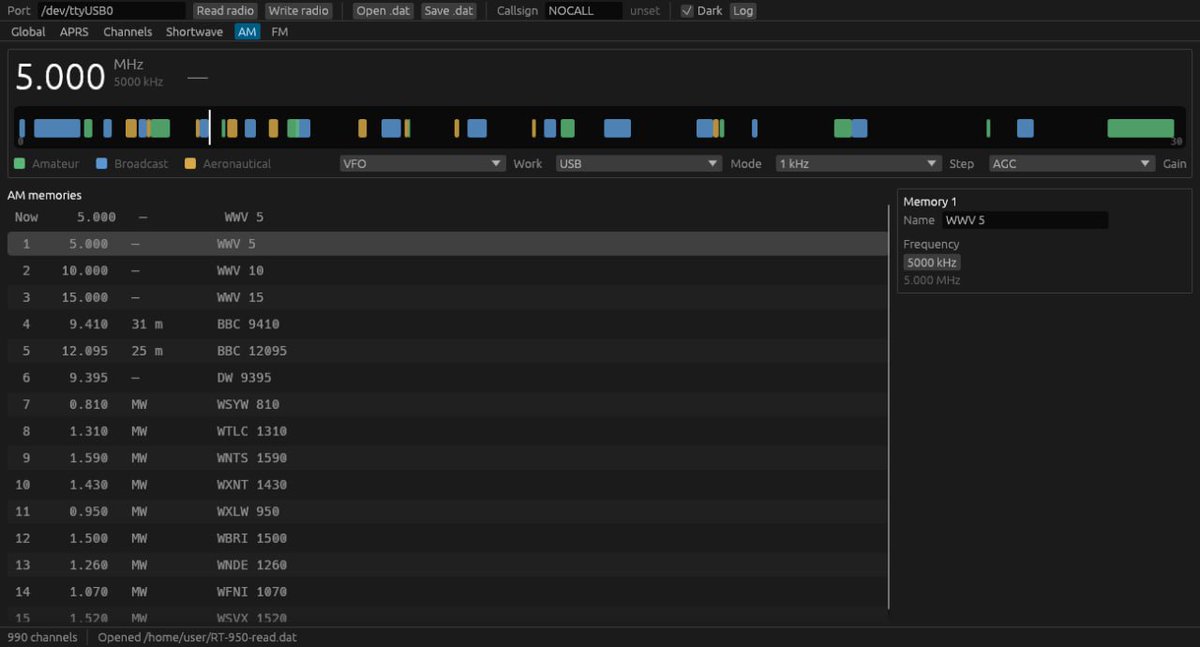Toggle the Dark theme checkbox
This screenshot has width=1200, height=647.
pos(687,11)
